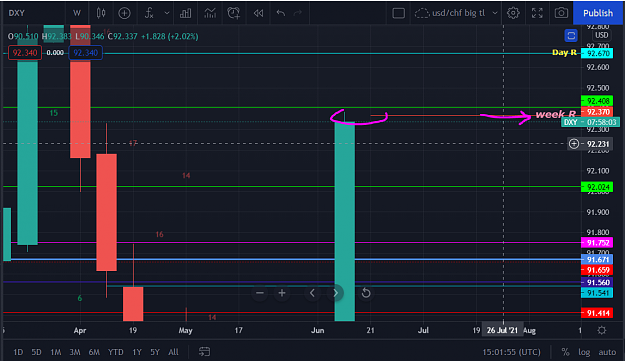Viewport: 625px width, 361px height.
Task: Click the red 92.340 sell price box
Action: pos(25,53)
